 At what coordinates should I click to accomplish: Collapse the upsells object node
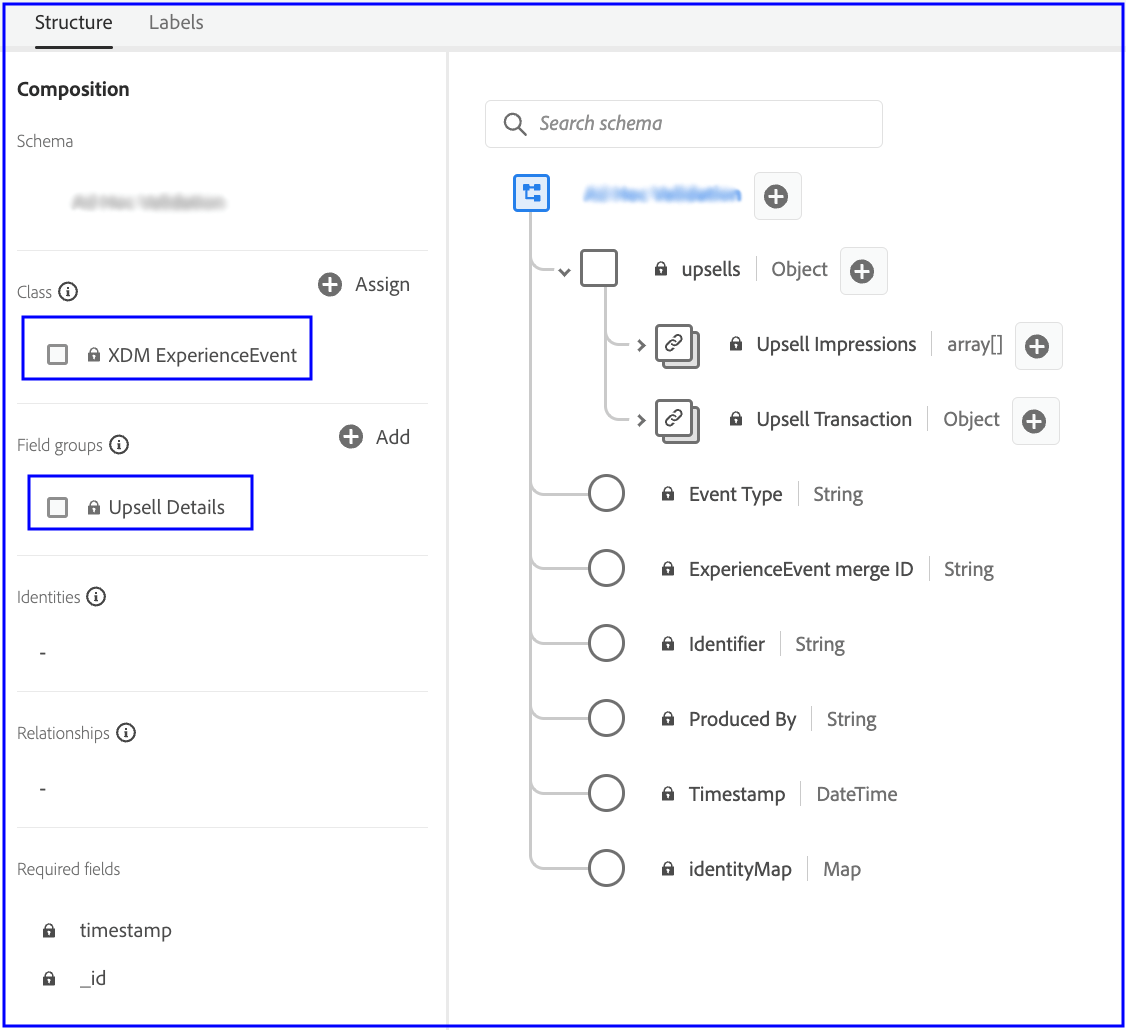click(x=565, y=272)
